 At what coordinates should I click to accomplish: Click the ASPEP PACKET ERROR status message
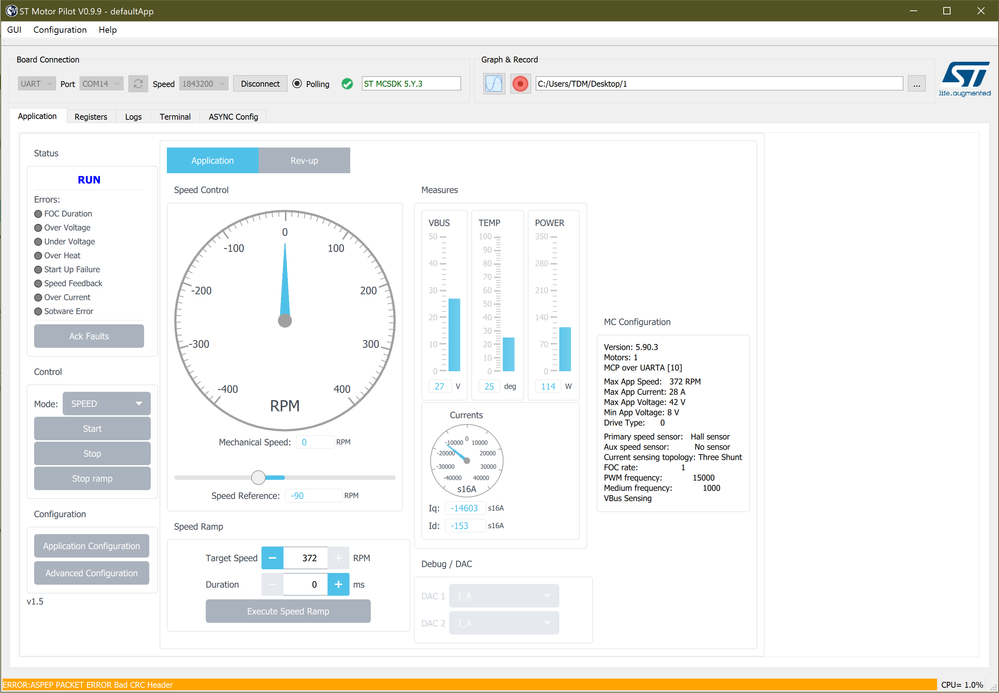coord(87,685)
